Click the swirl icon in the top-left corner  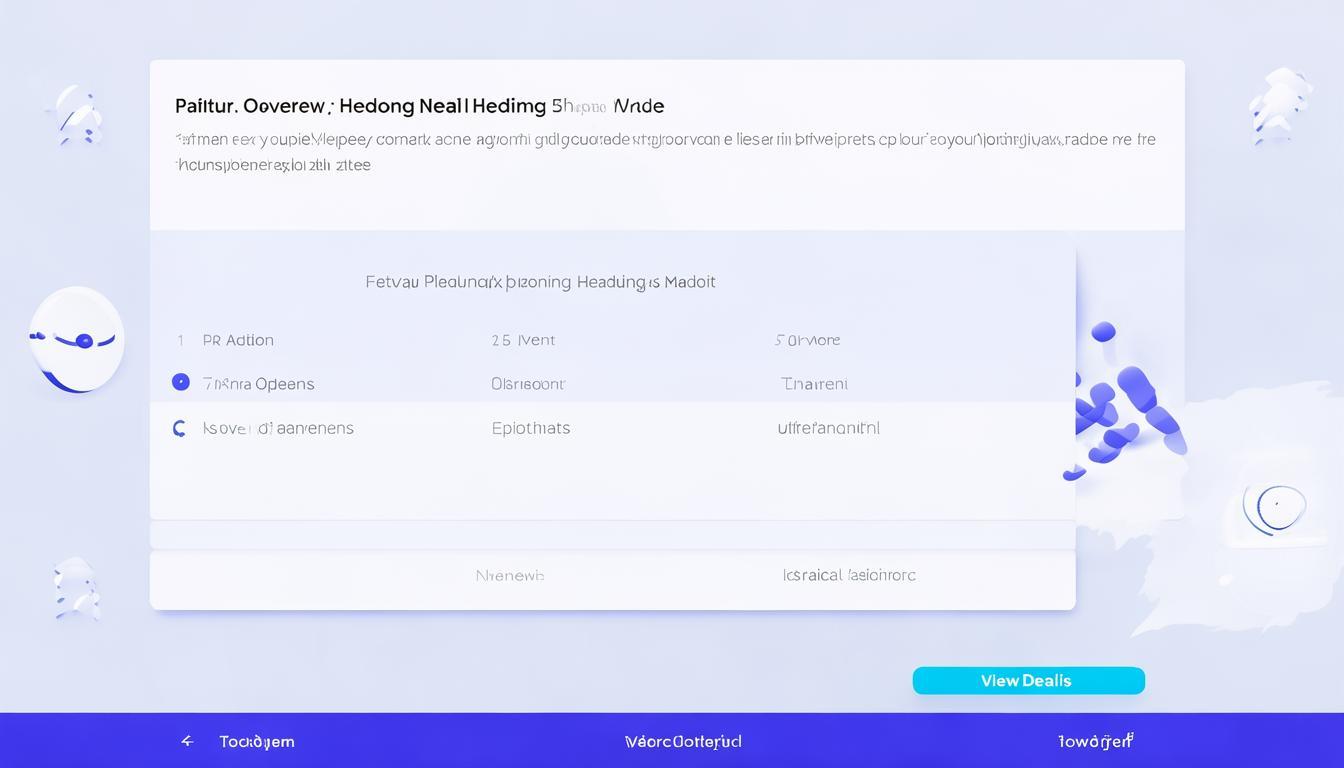75,113
